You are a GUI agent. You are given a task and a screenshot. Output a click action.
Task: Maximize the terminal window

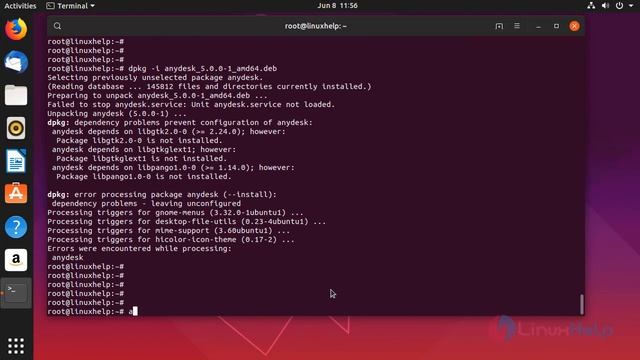click(x=556, y=26)
